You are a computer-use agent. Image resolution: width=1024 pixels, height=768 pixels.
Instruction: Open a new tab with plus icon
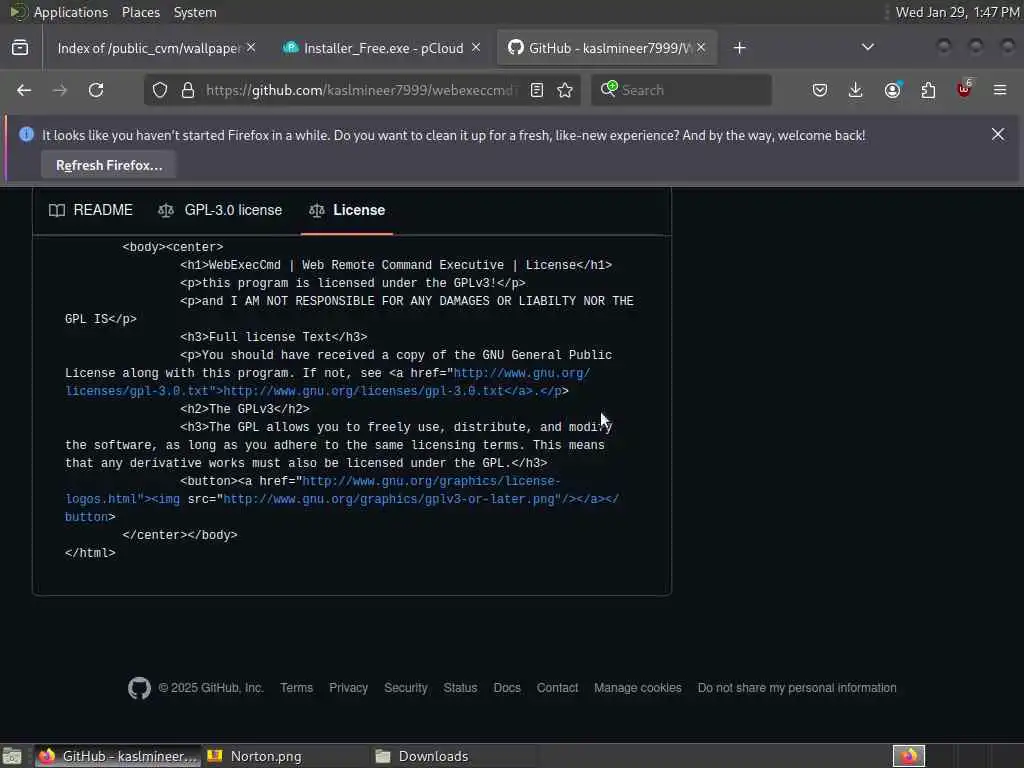tap(739, 48)
